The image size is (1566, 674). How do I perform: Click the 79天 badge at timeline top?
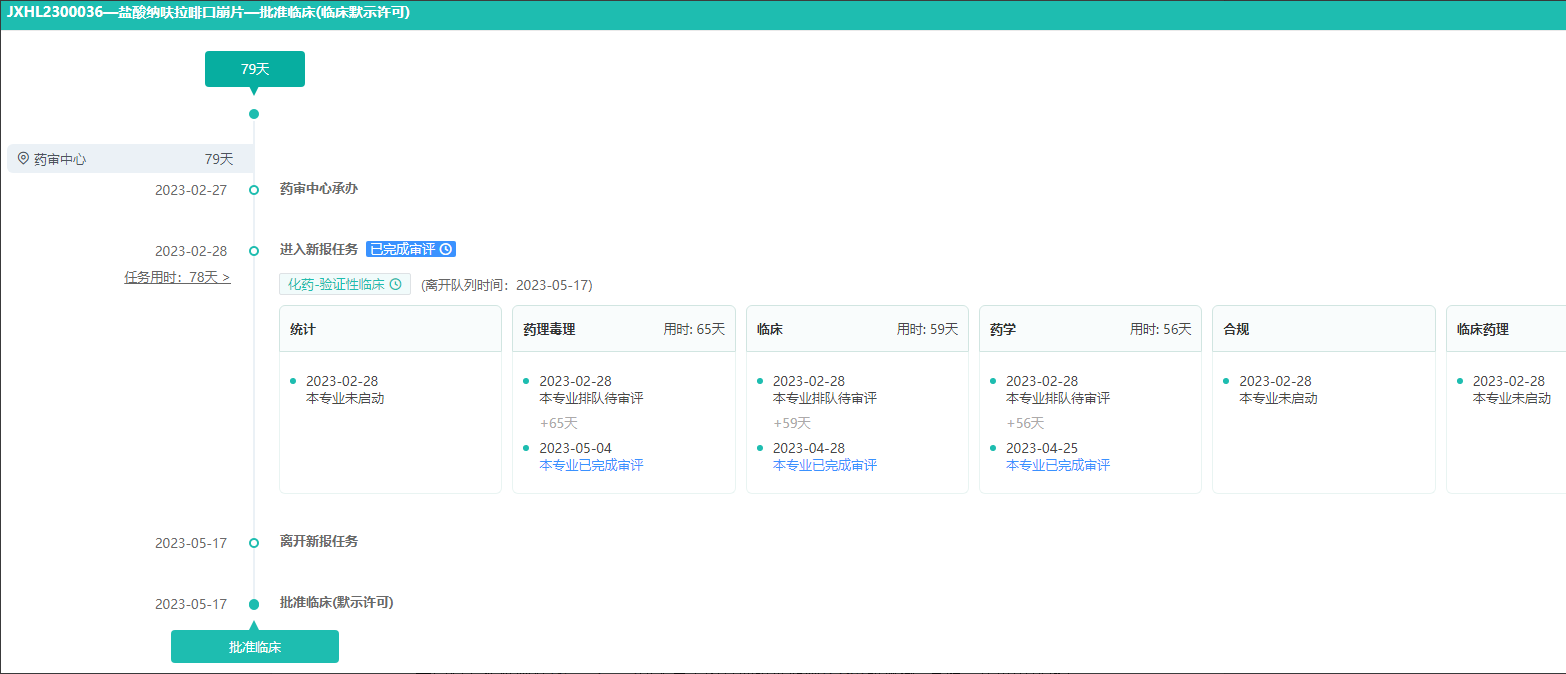click(x=255, y=69)
